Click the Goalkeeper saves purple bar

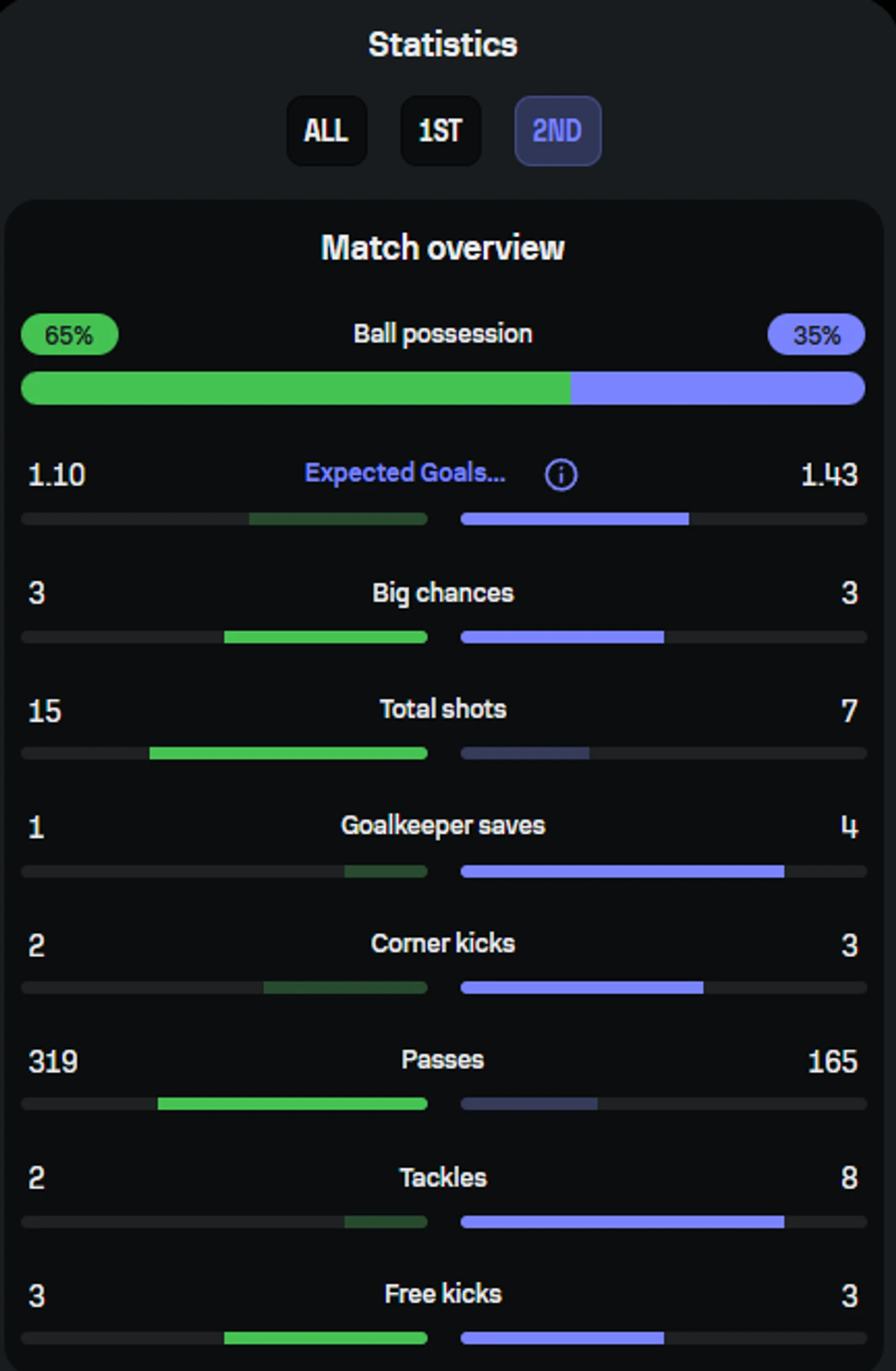(x=622, y=871)
